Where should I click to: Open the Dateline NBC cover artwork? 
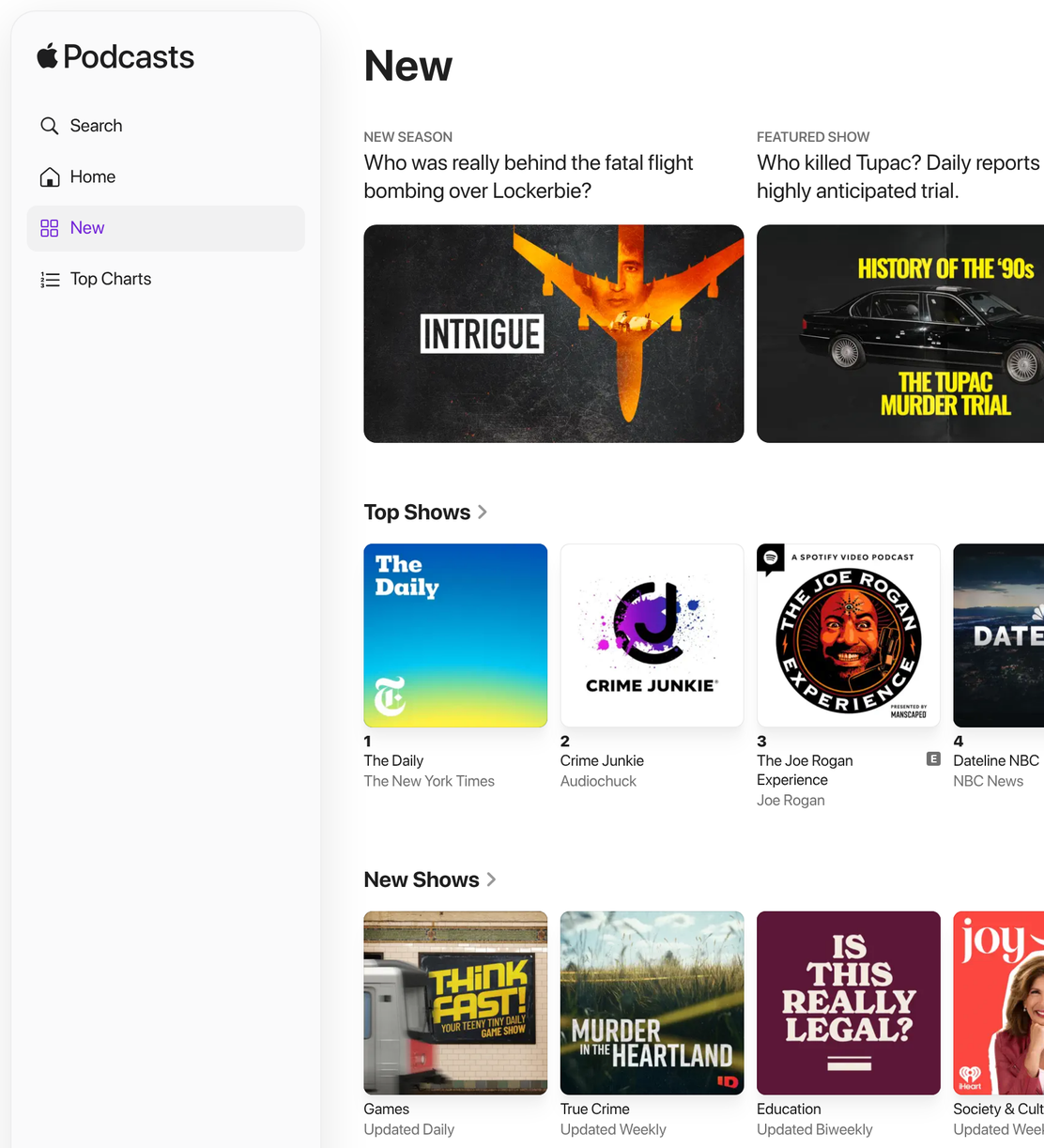pyautogui.click(x=999, y=635)
